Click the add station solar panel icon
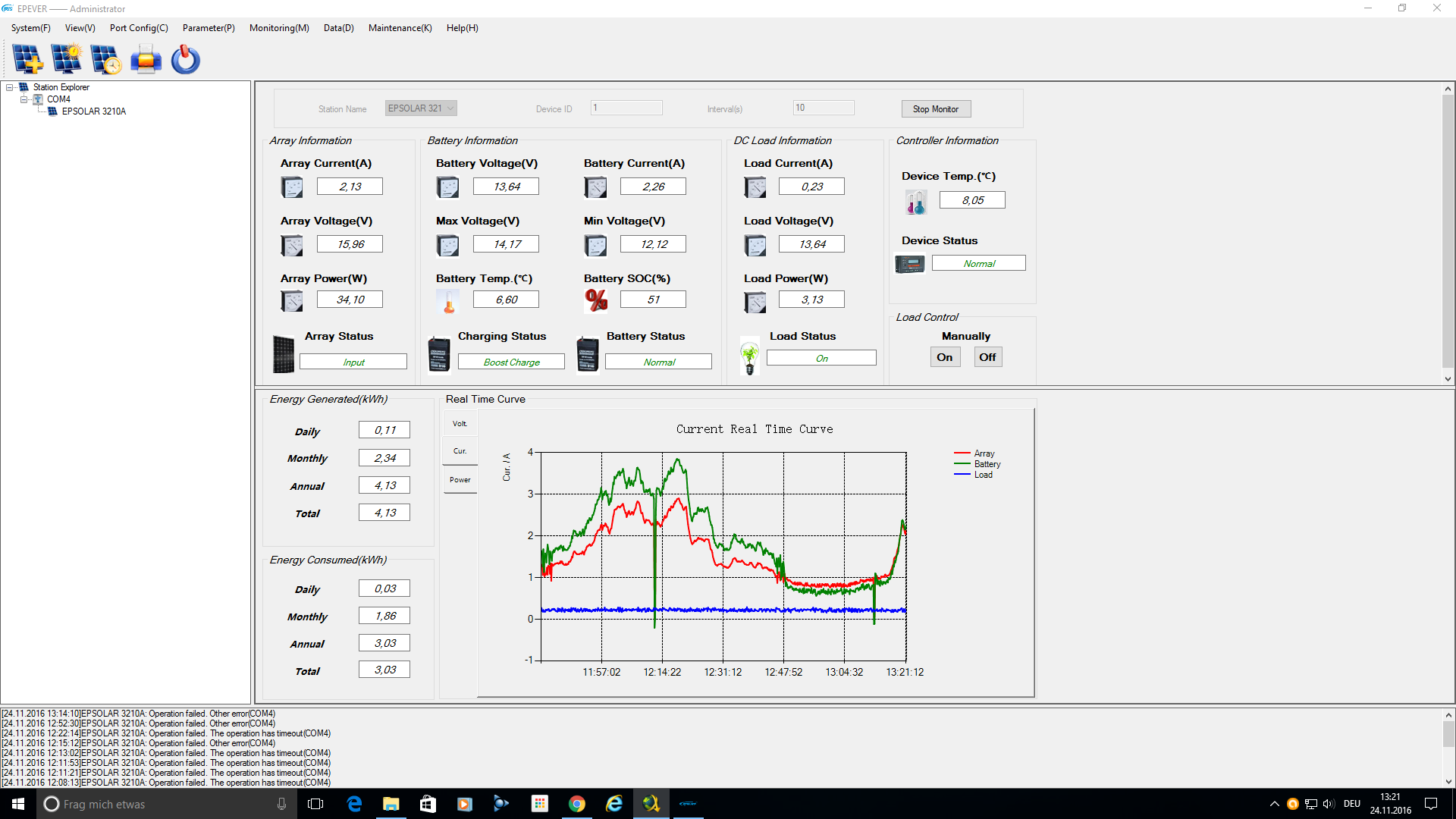The height and width of the screenshot is (819, 1456). [28, 59]
